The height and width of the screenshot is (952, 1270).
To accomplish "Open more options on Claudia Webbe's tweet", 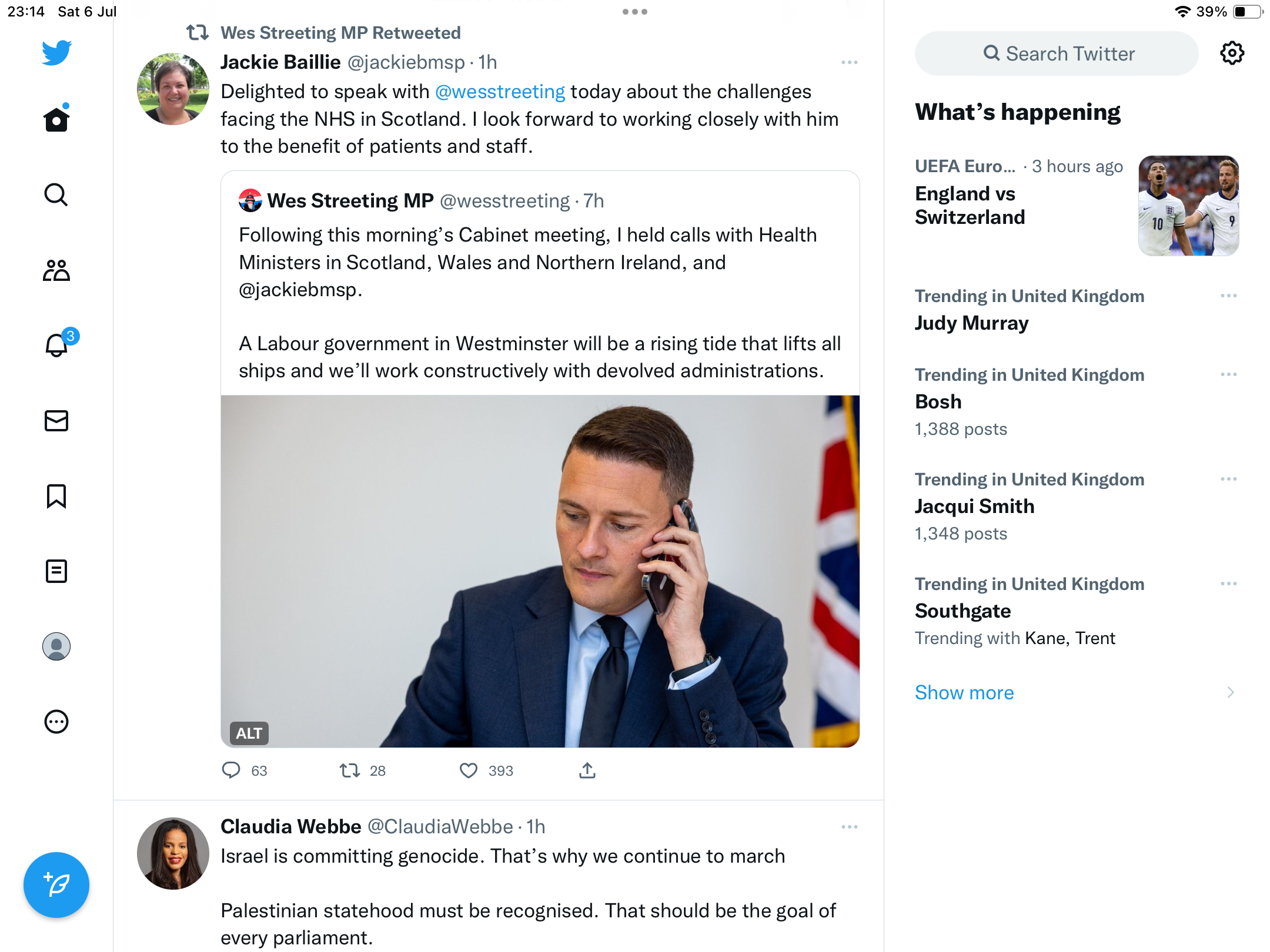I will click(x=850, y=827).
